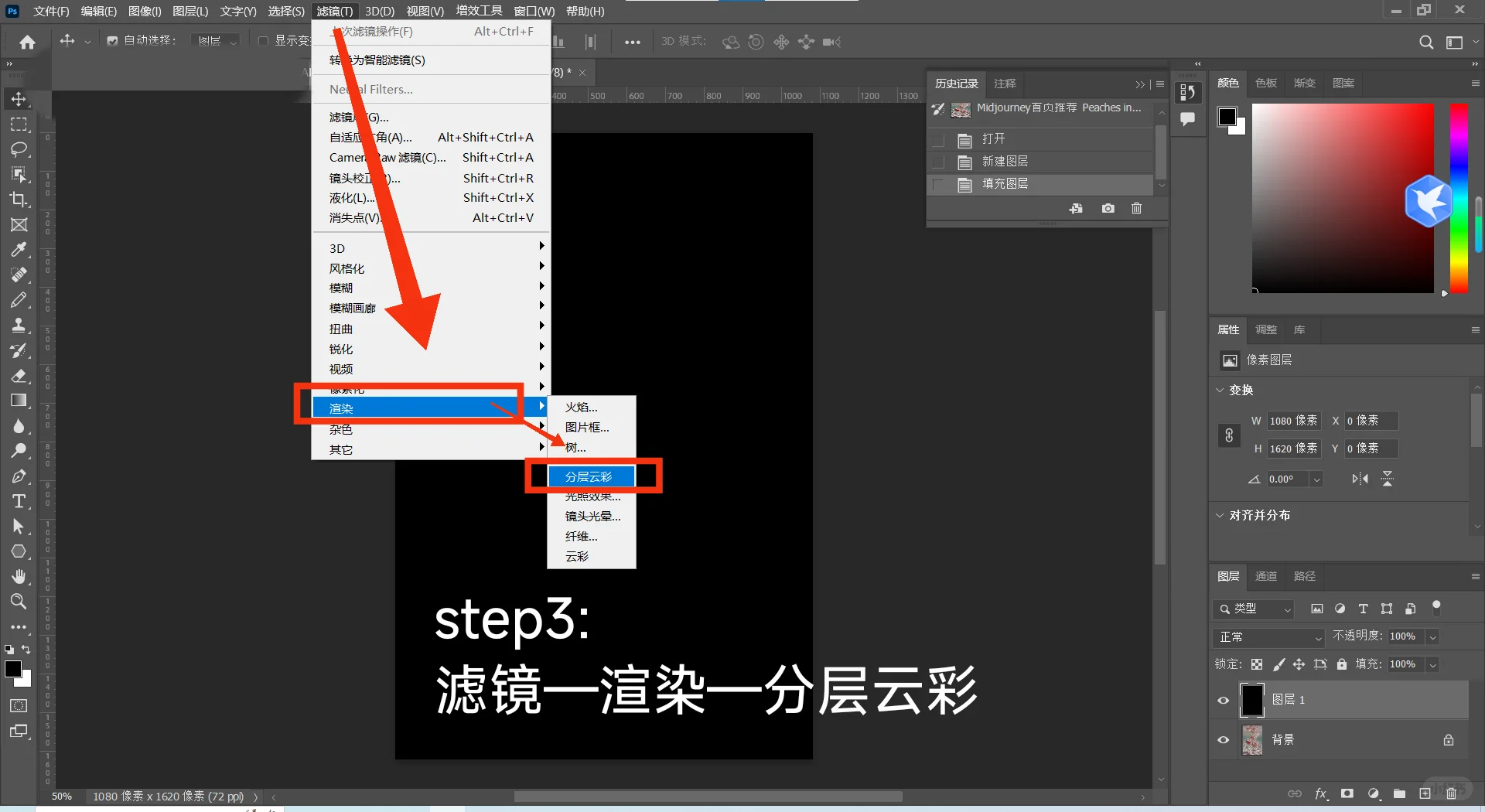Create new snapshot with camera icon

click(x=1108, y=208)
